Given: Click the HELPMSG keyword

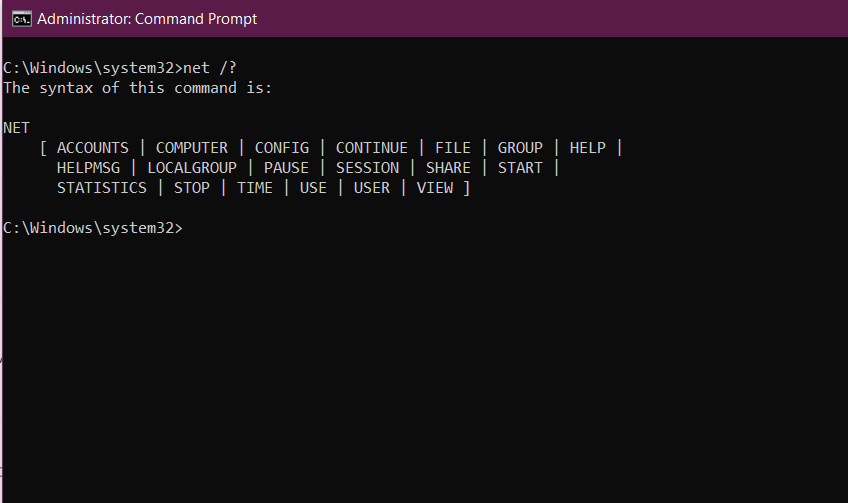Looking at the screenshot, I should [88, 168].
